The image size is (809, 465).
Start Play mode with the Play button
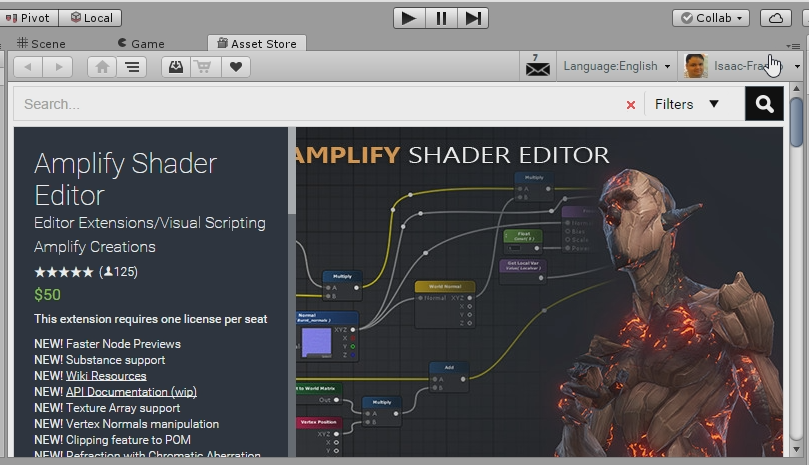pyautogui.click(x=409, y=18)
